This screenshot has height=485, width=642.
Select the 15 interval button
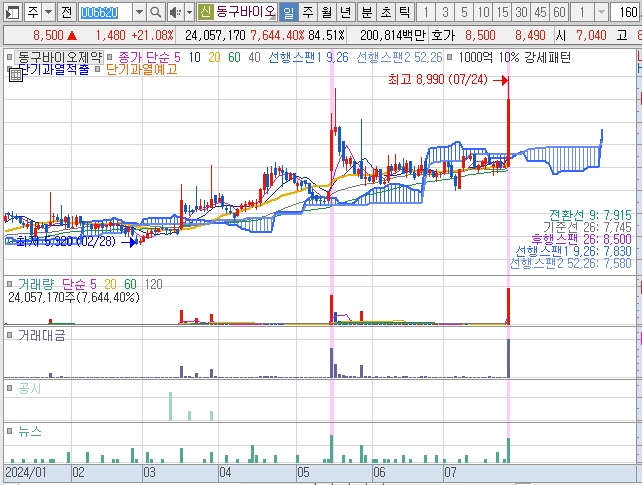tap(502, 12)
